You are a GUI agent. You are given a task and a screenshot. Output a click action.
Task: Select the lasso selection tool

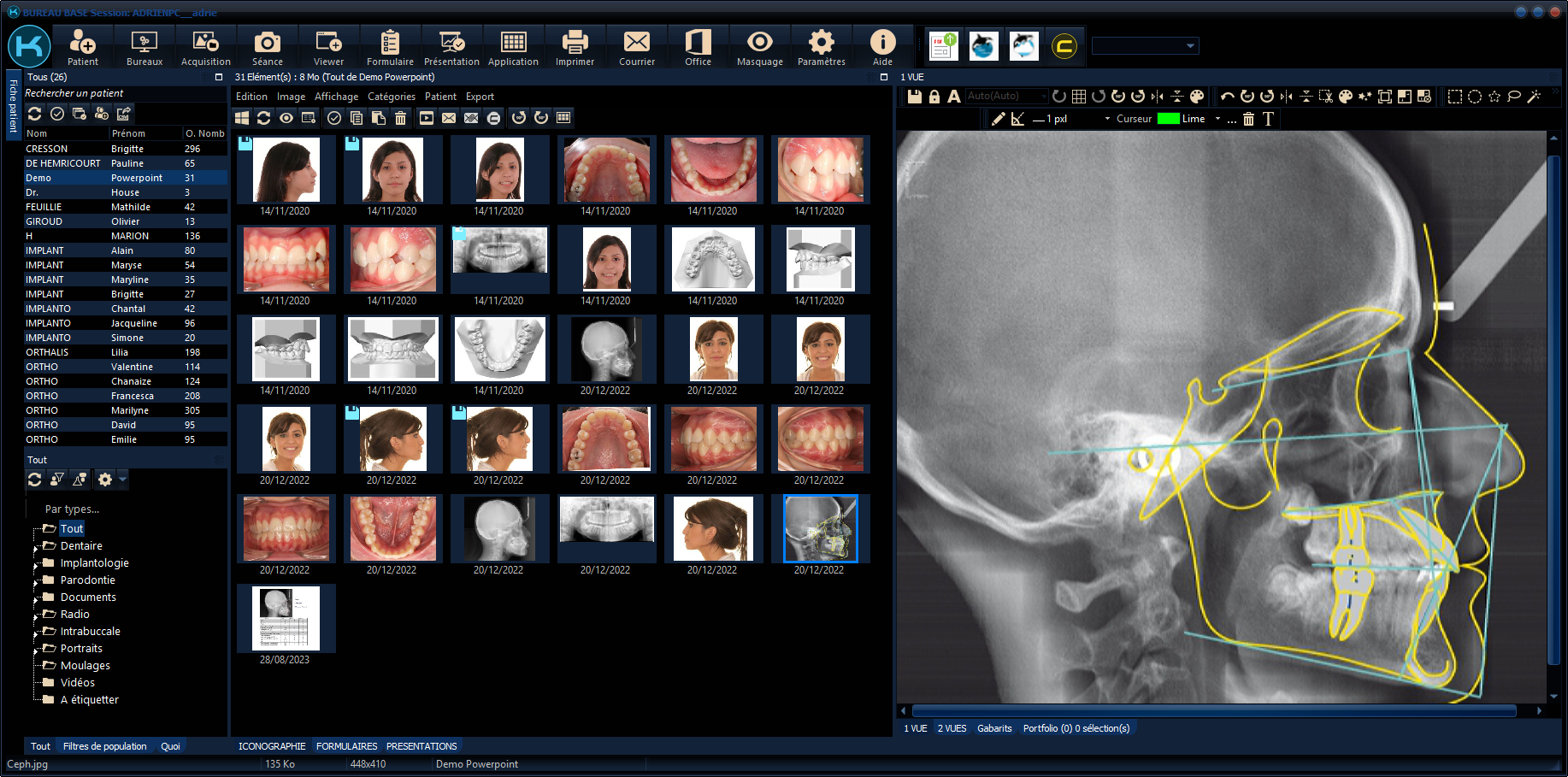coord(1514,97)
